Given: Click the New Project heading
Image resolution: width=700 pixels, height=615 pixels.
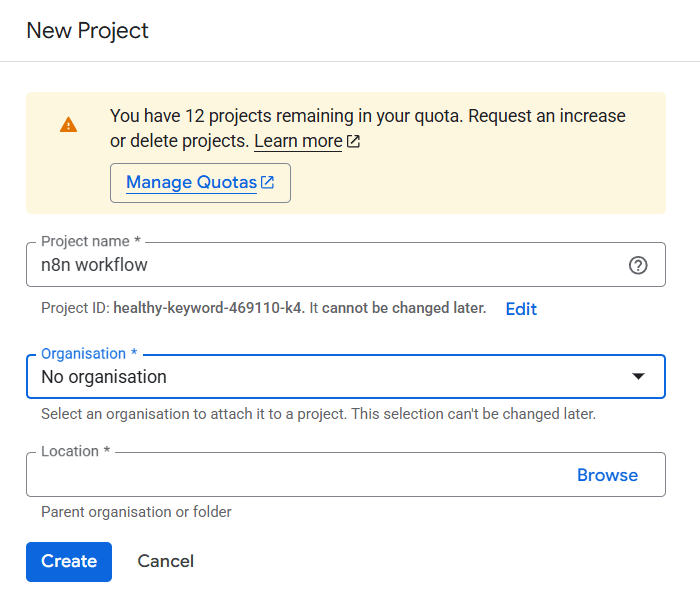Looking at the screenshot, I should click(x=87, y=31).
